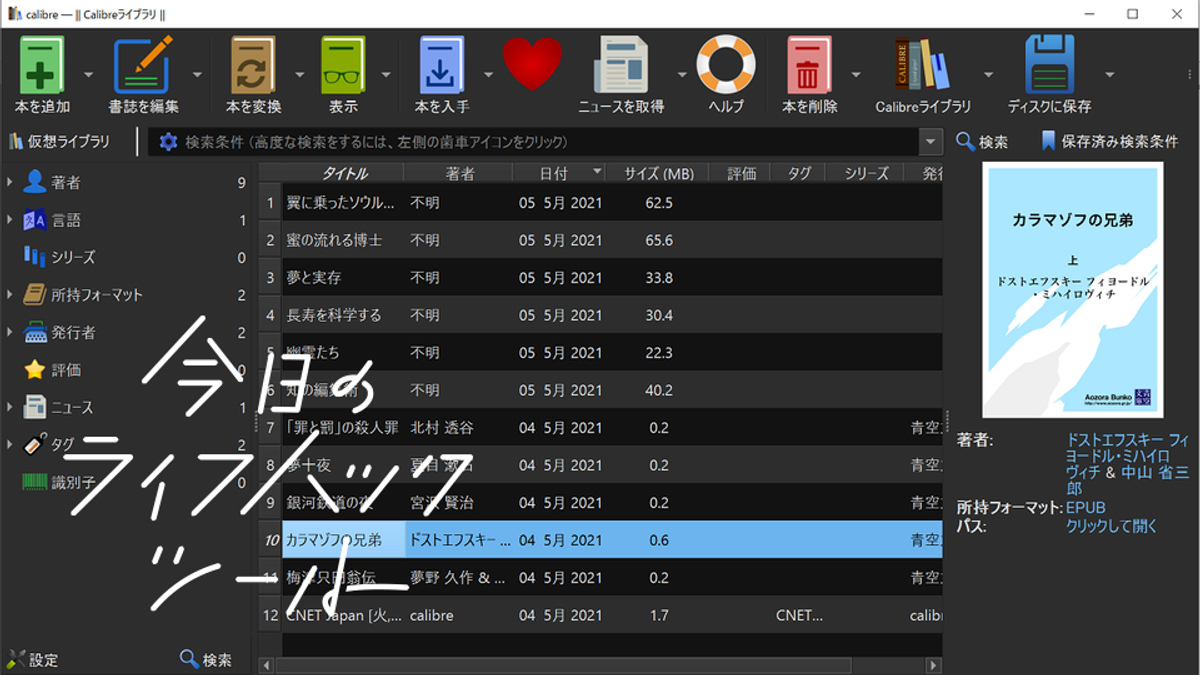
Task: Click the red heart donate icon
Action: (532, 65)
